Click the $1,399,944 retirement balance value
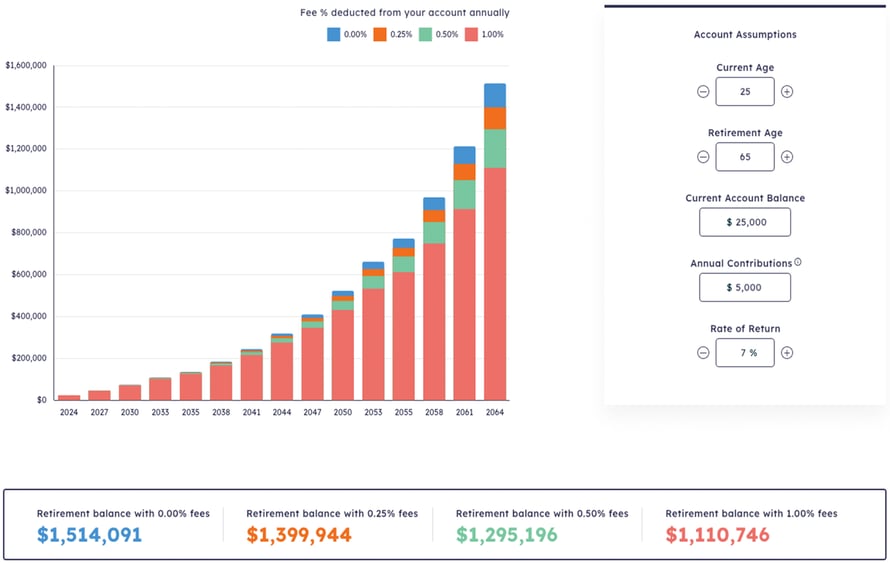Screen dimensions: 890x563 click(x=299, y=535)
